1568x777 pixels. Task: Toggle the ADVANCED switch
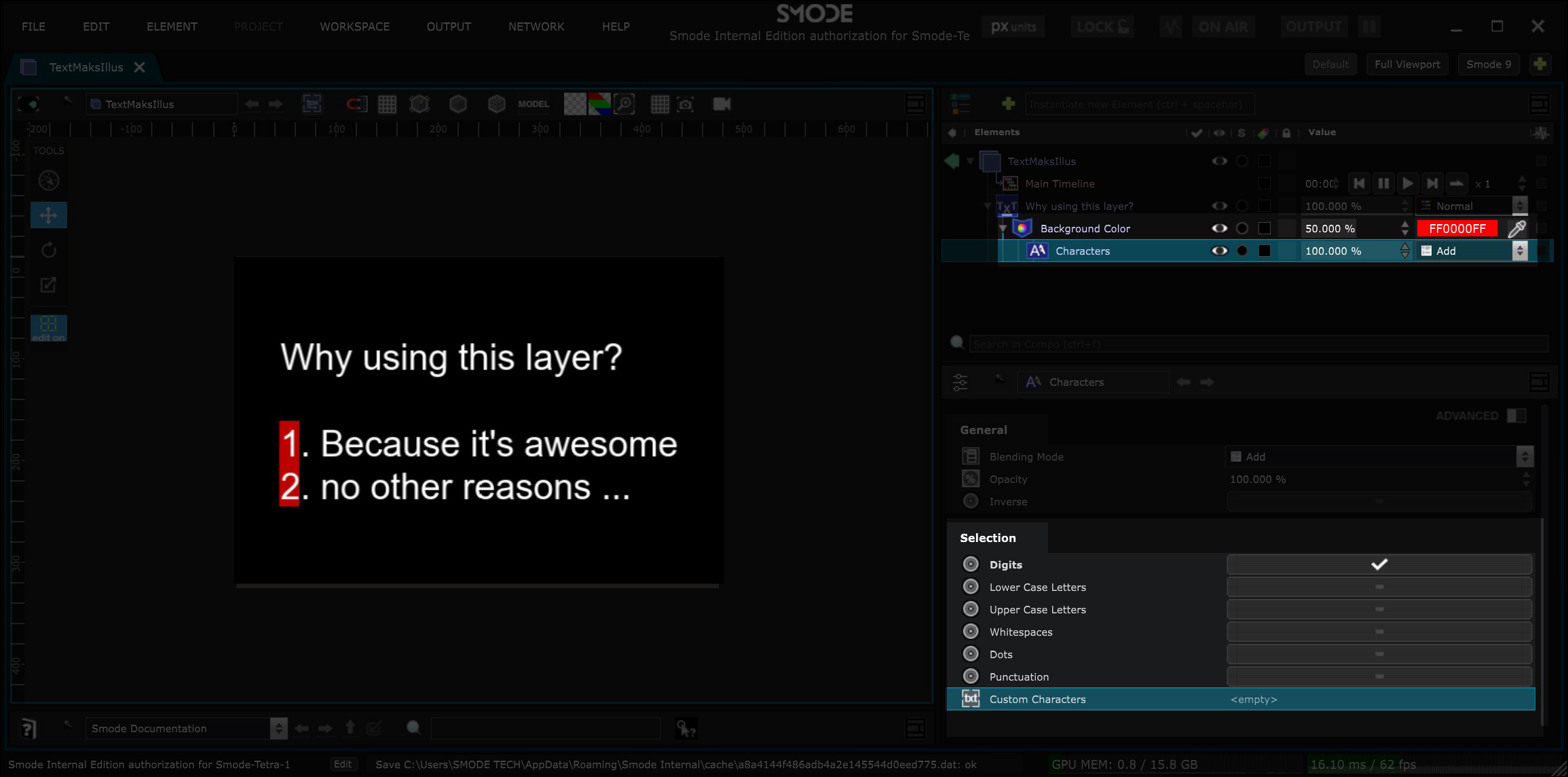click(1516, 416)
